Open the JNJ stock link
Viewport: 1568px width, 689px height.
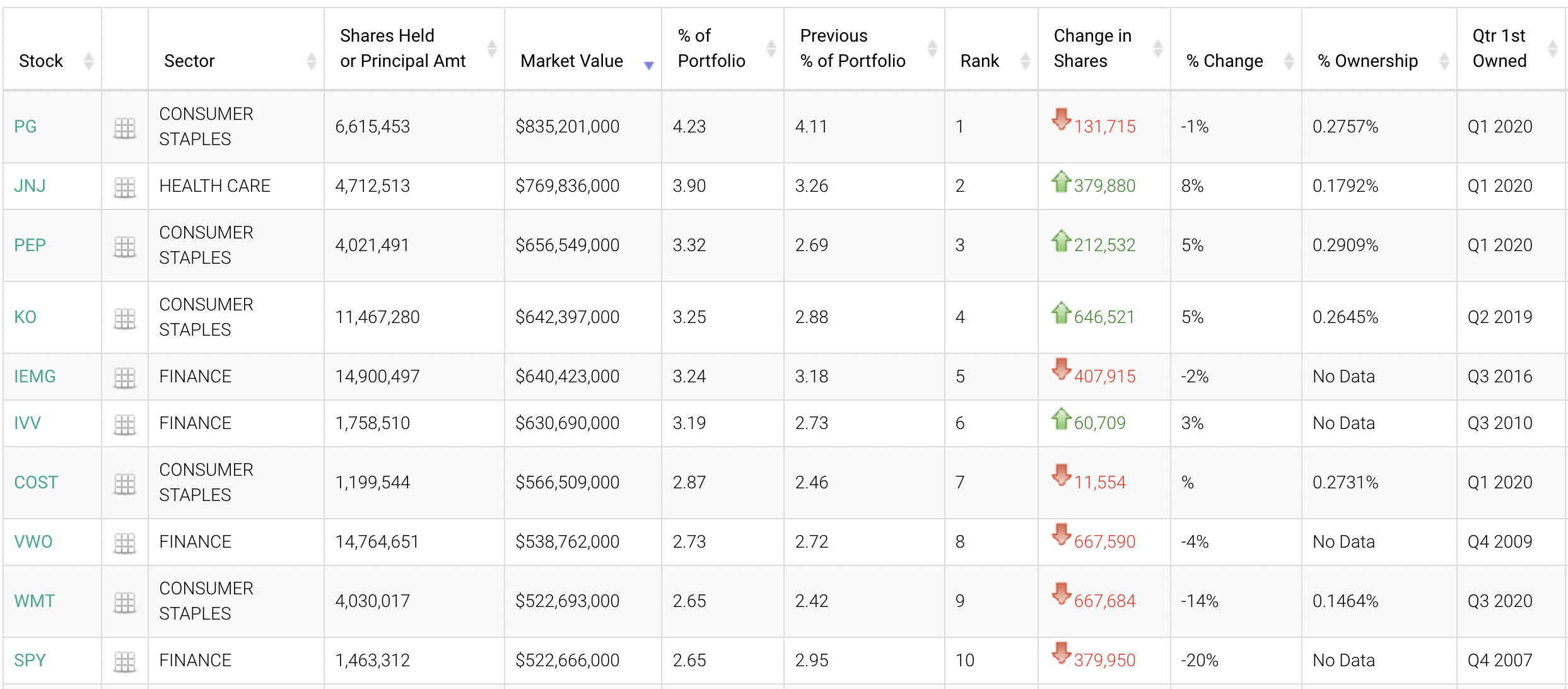point(30,185)
